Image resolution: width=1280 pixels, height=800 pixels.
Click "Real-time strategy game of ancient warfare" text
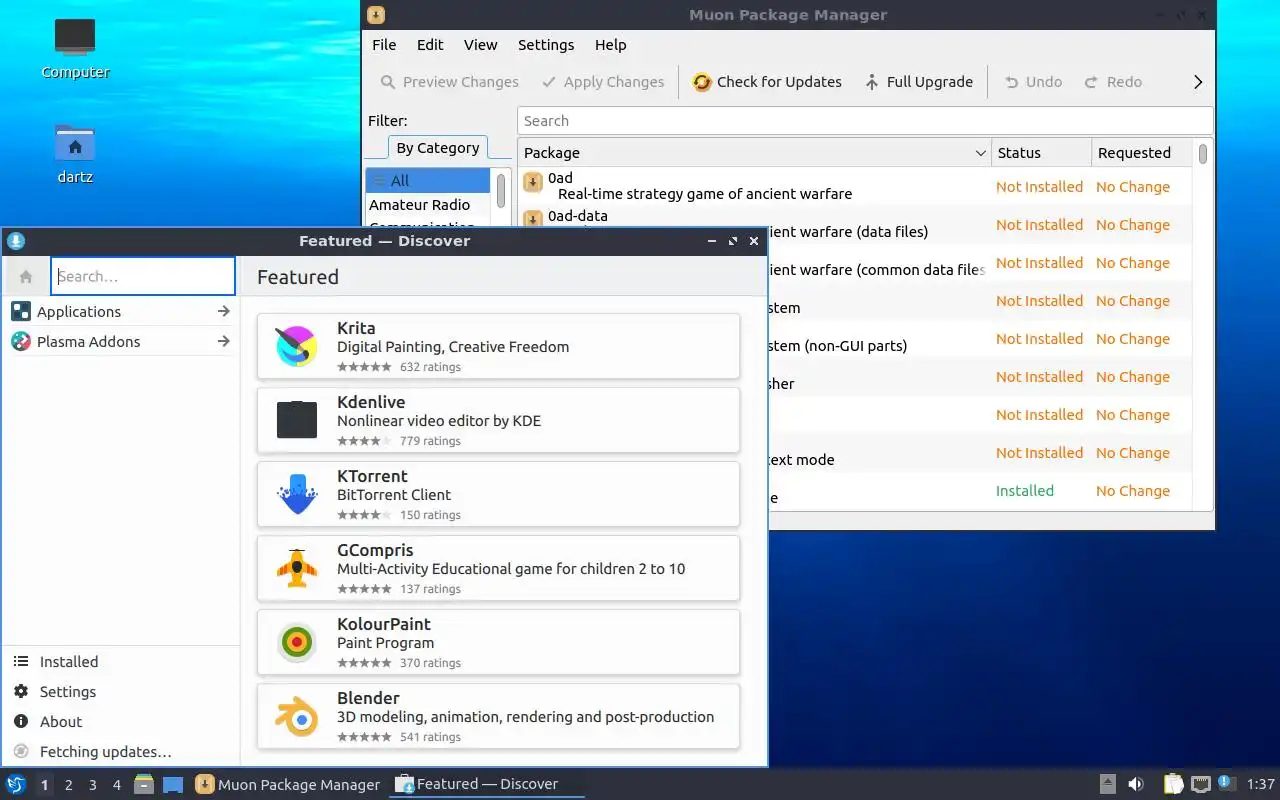point(705,194)
